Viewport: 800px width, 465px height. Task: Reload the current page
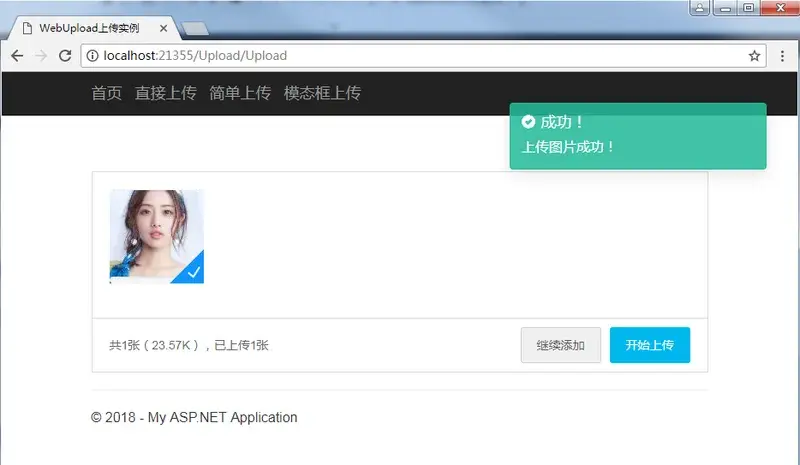[65, 56]
